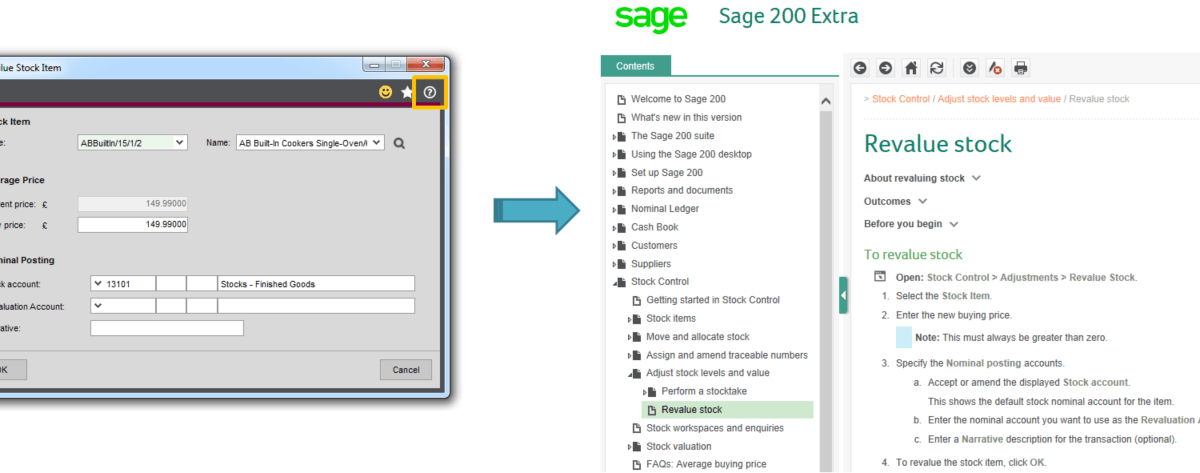Screen dimensions: 1200x473
Task: Click the contents pane scroll up arrow
Action: 826,100
